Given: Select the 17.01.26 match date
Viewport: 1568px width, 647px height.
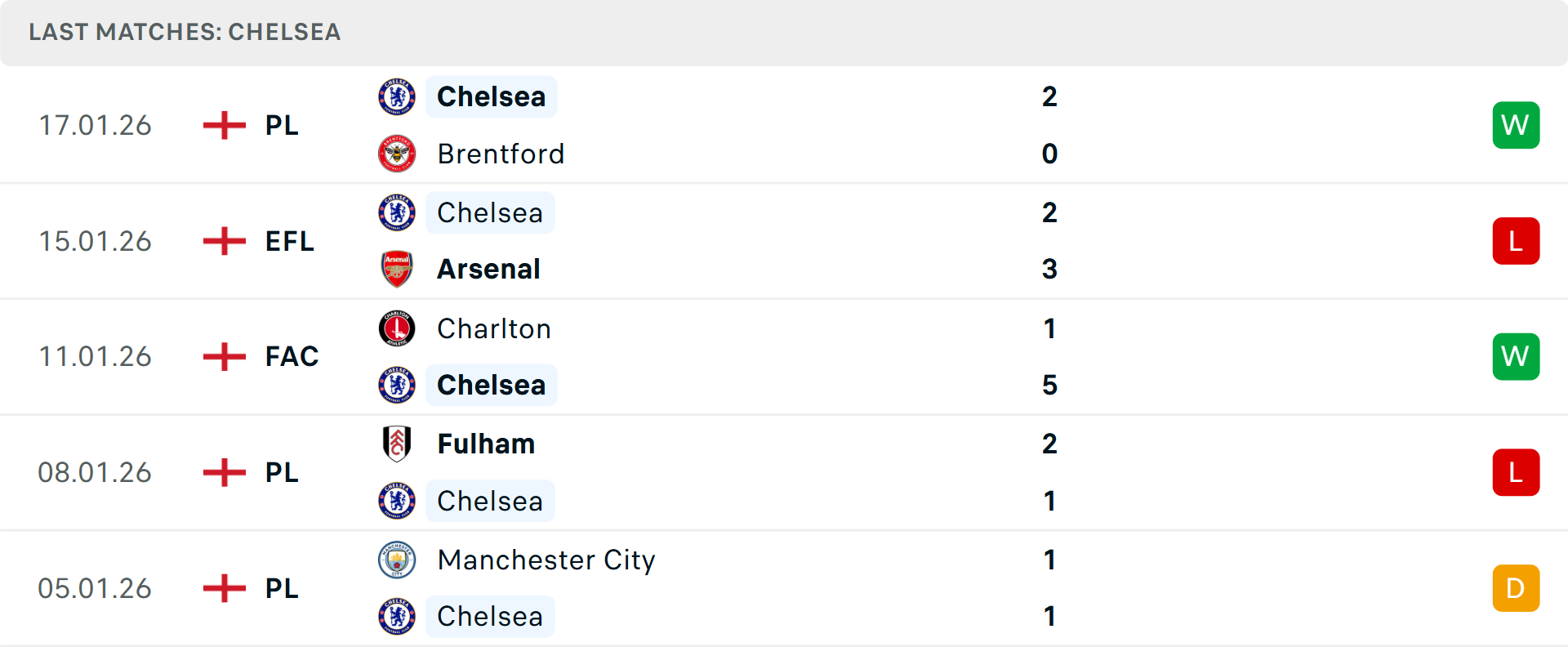Looking at the screenshot, I should (x=96, y=125).
